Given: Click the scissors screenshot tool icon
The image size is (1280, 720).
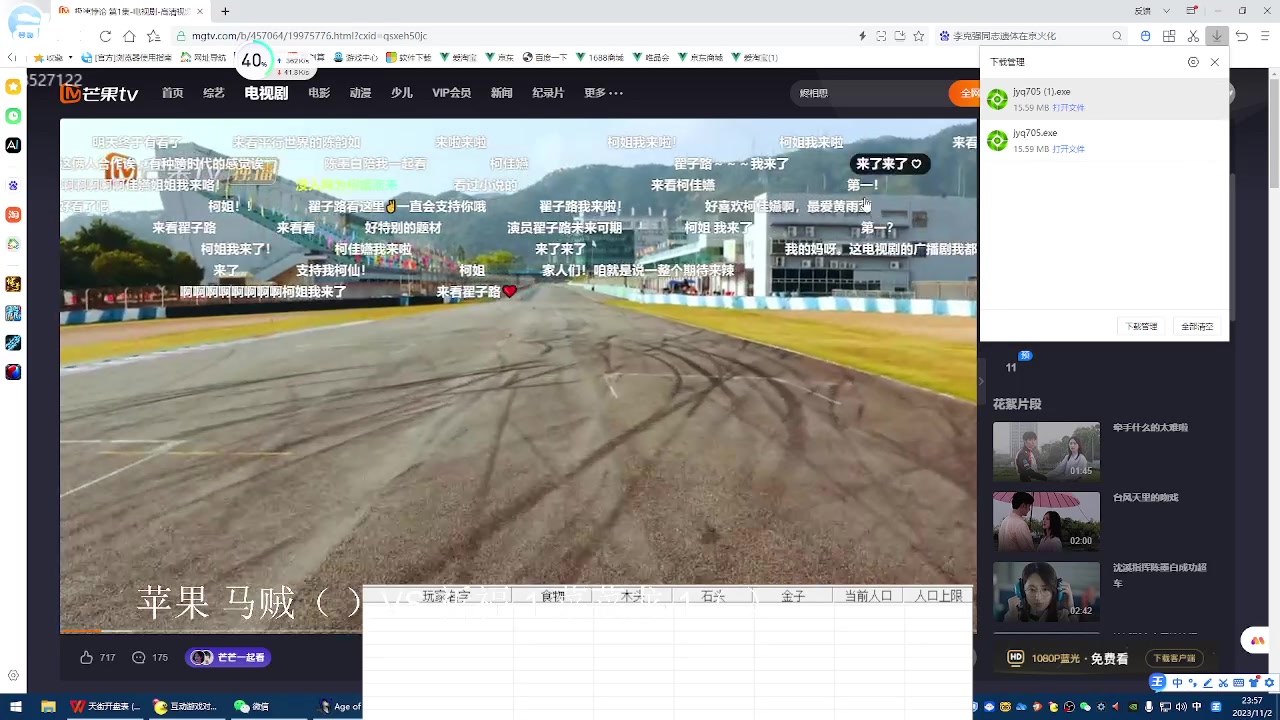Looking at the screenshot, I should (x=1193, y=36).
